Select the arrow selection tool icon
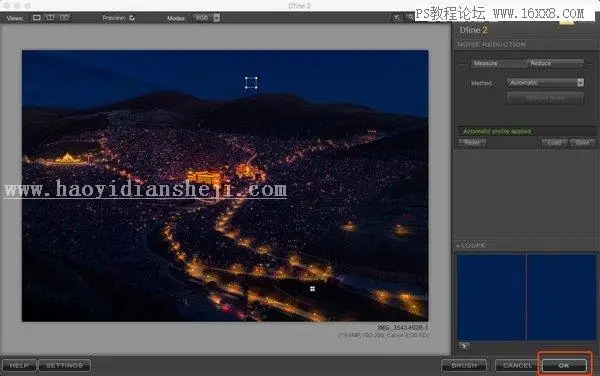Image resolution: width=600 pixels, height=376 pixels. click(397, 18)
